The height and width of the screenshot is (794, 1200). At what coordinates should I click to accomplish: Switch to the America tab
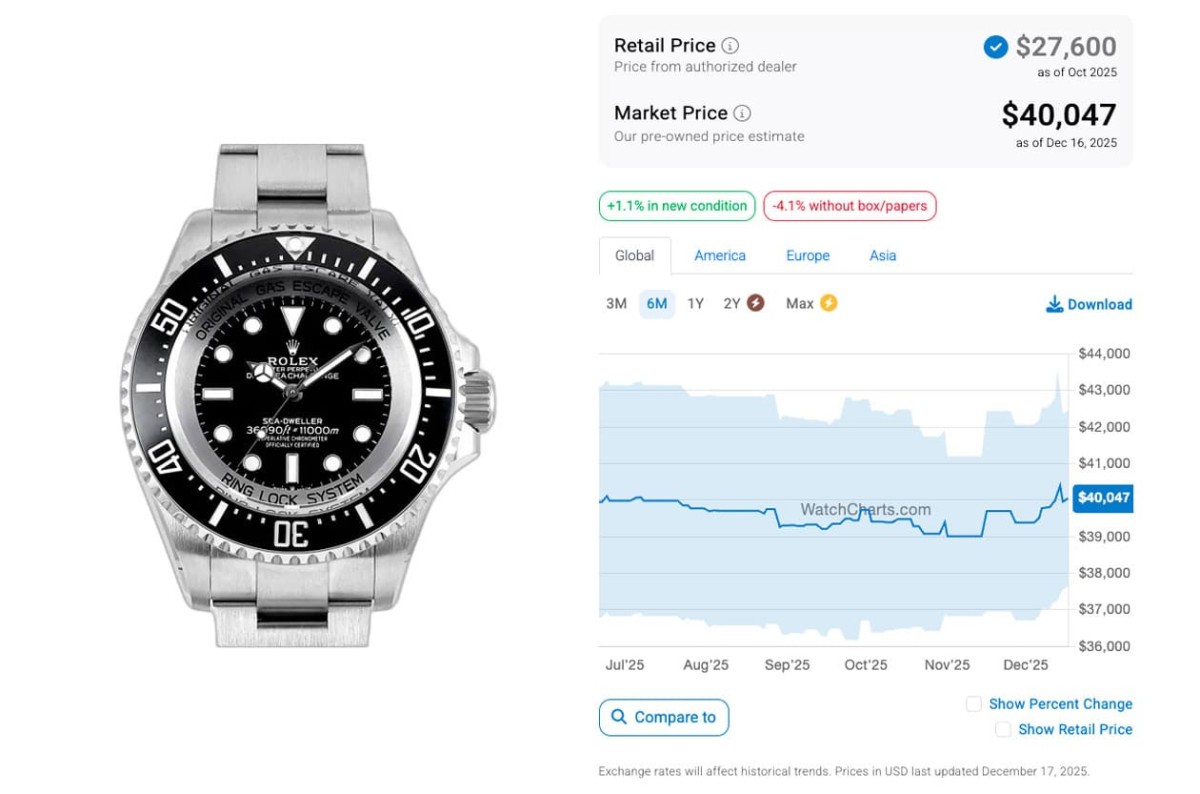(x=720, y=256)
